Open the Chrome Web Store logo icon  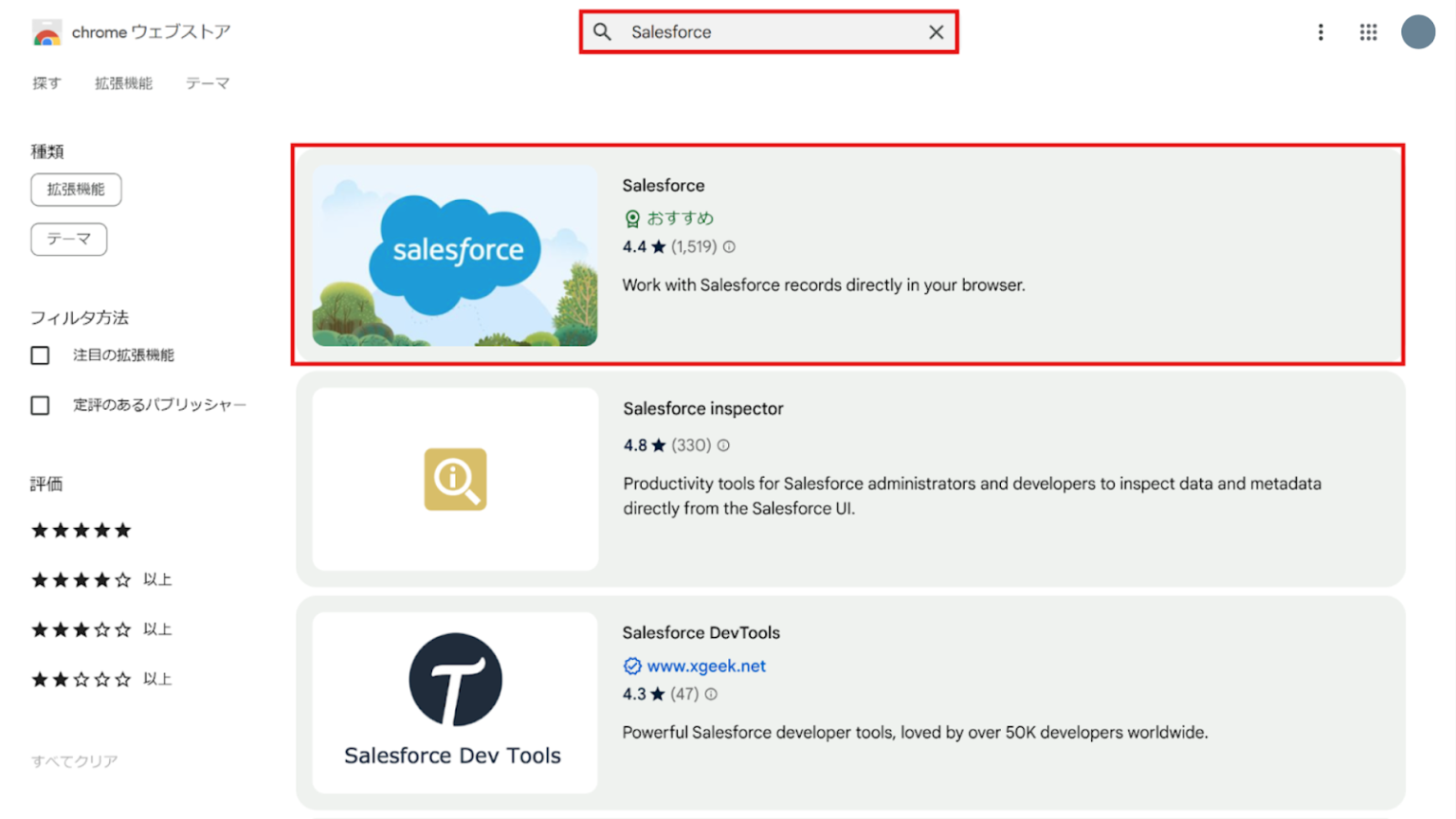[45, 31]
